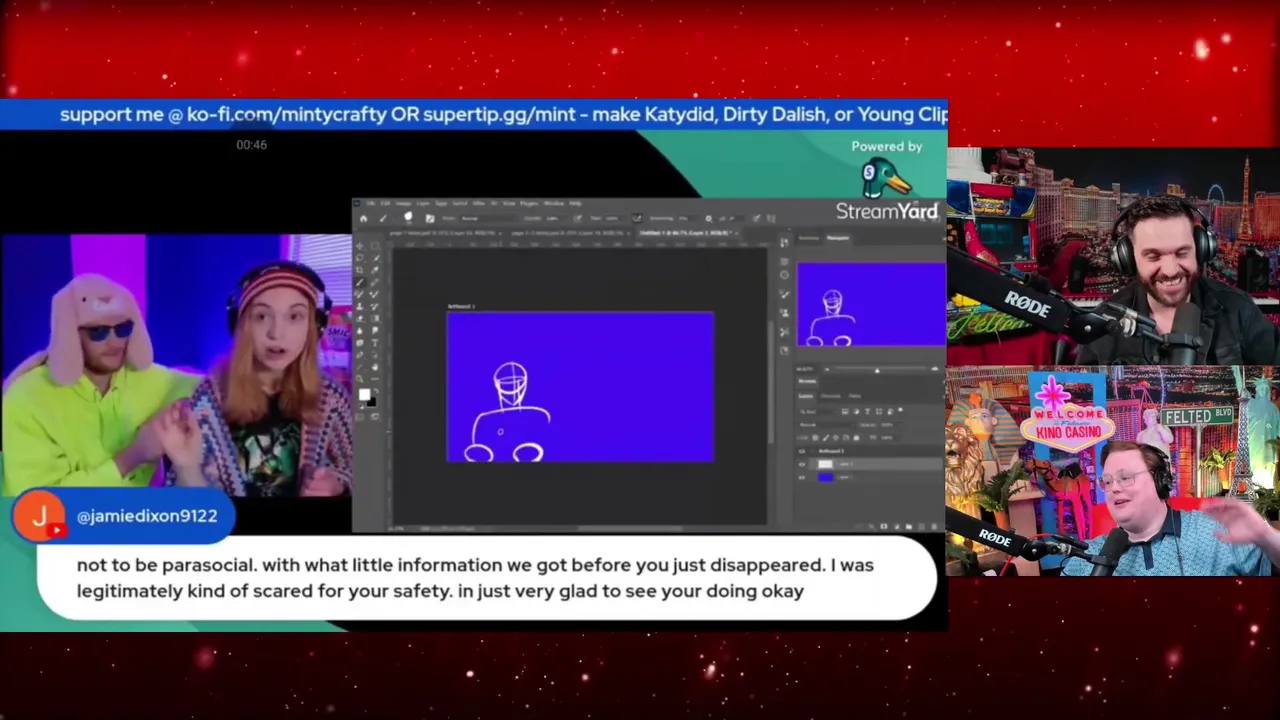1280x720 pixels.
Task: Filter layers by shape layer icon
Action: point(879,411)
